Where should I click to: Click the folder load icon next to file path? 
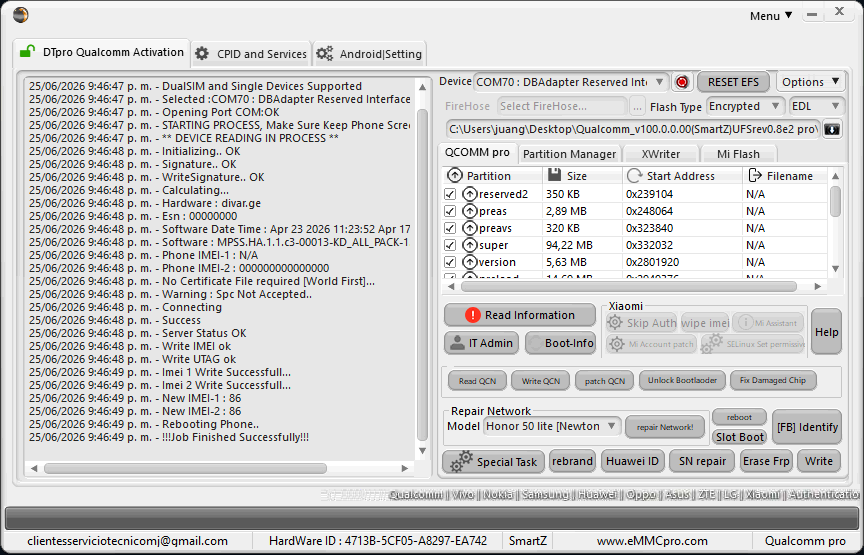point(832,130)
